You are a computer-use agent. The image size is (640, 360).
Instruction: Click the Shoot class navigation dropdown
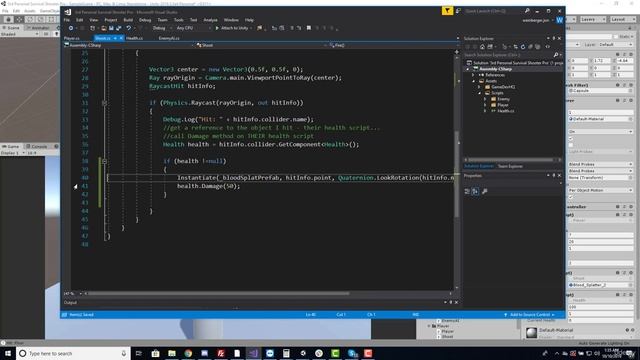click(x=261, y=45)
